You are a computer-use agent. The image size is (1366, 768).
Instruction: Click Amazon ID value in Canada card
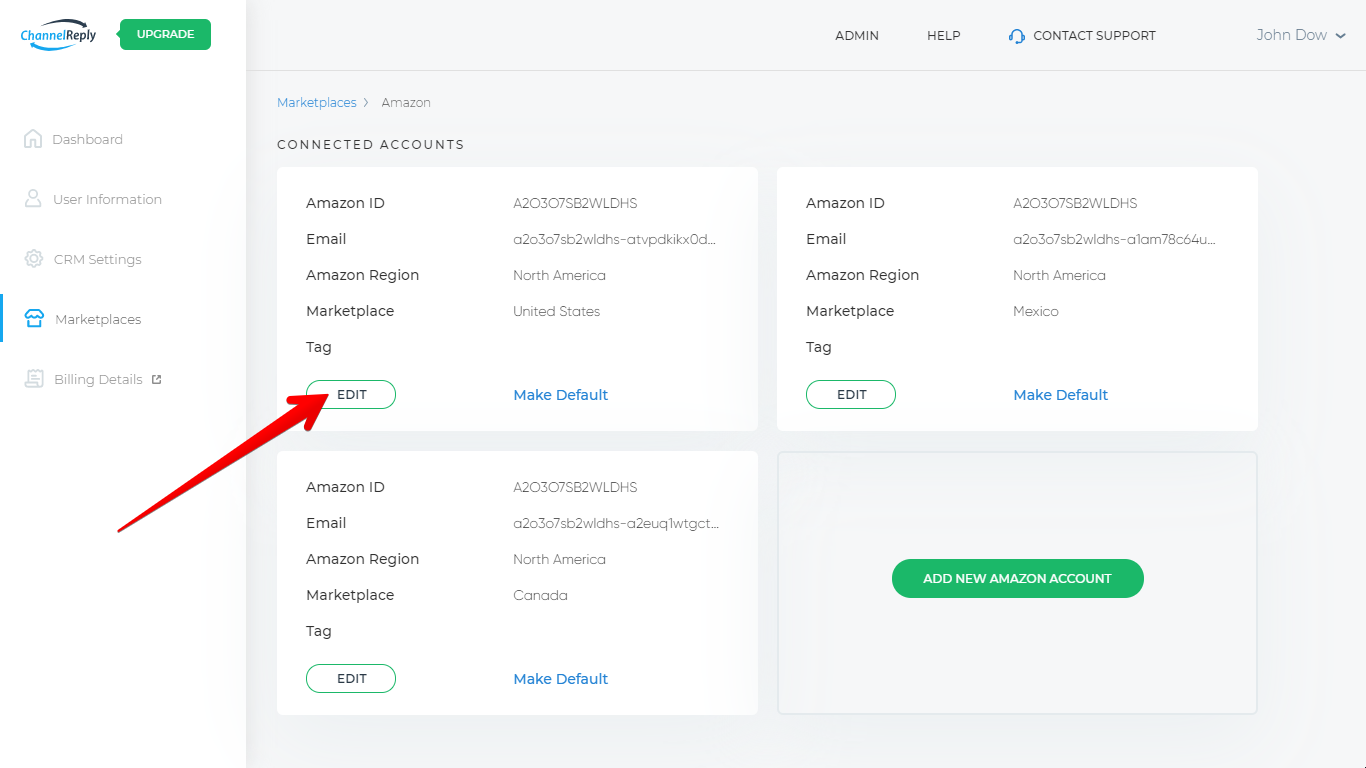click(x=575, y=487)
